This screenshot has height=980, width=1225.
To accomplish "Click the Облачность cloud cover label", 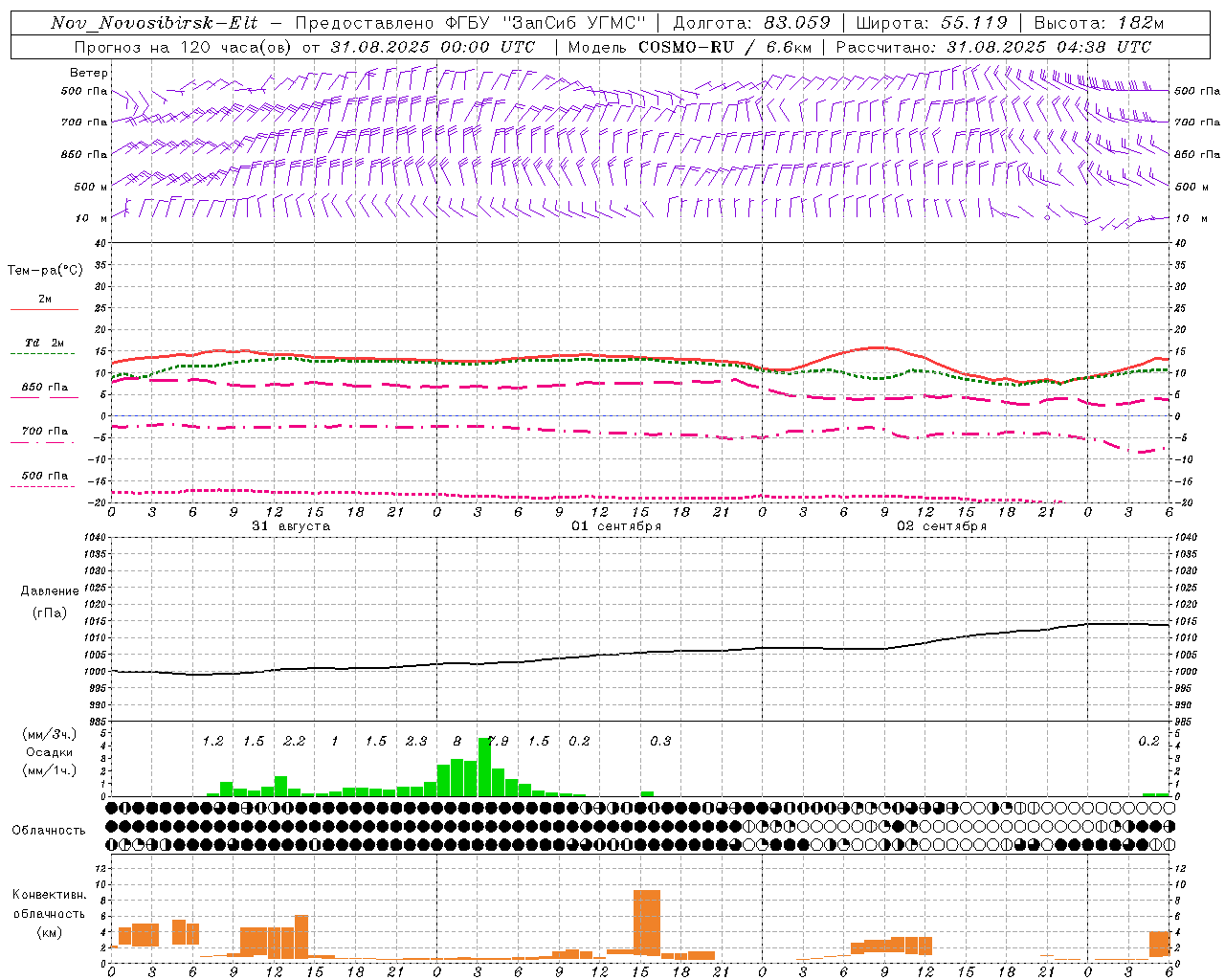I will 49,830.
